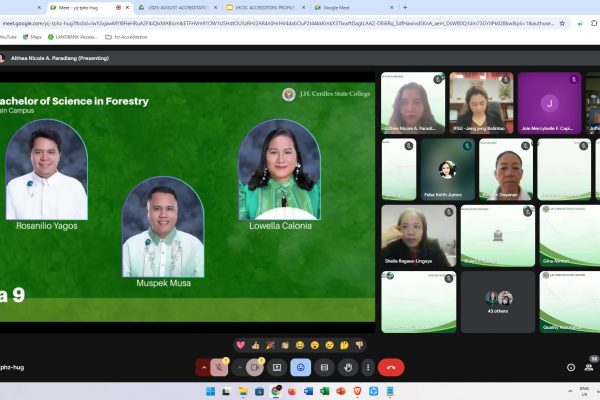600x400 pixels.
Task: Select Joie Mercybelle participant tile with J avatar
Action: coord(549,103)
